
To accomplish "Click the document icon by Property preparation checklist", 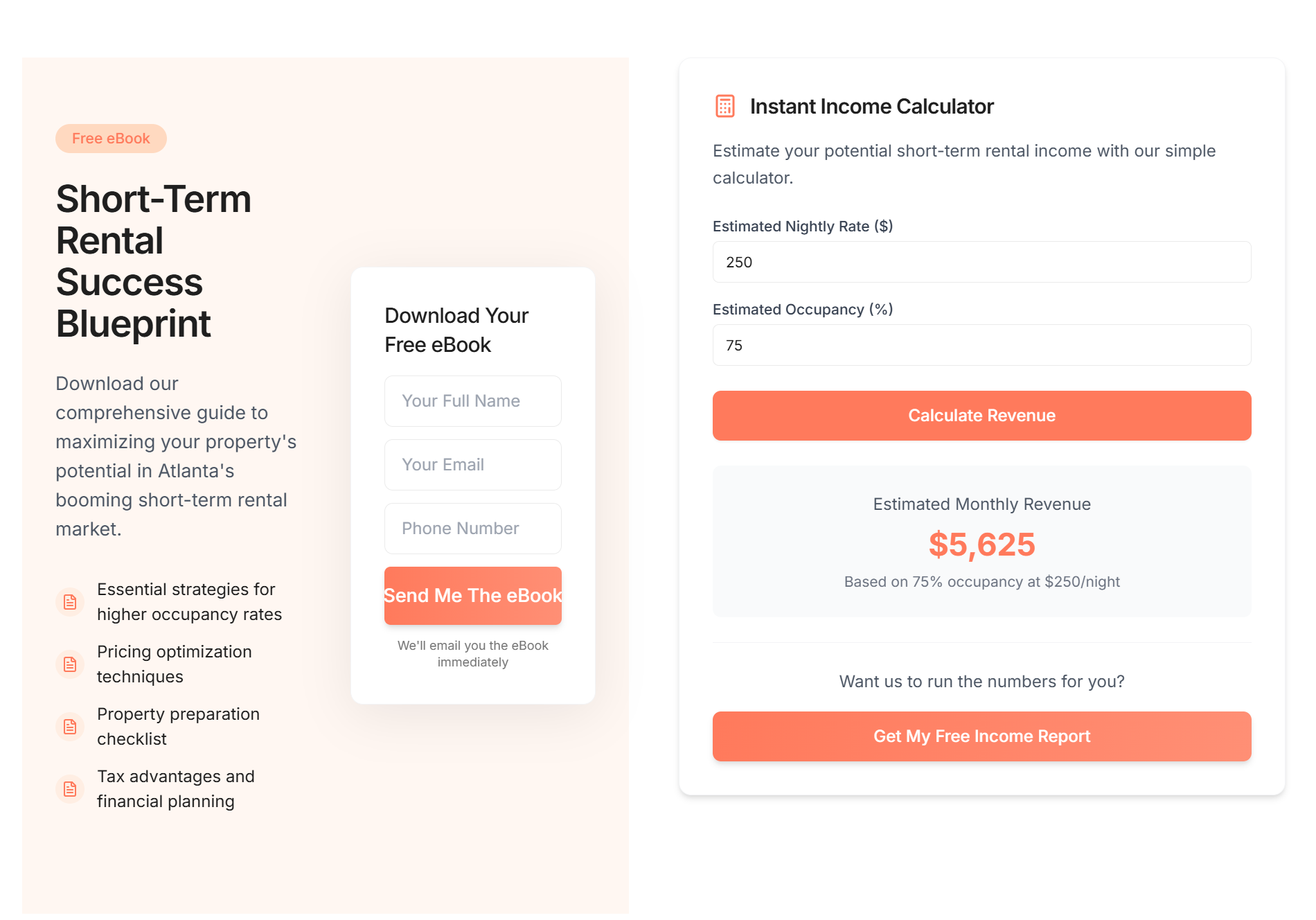I will pyautogui.click(x=70, y=727).
